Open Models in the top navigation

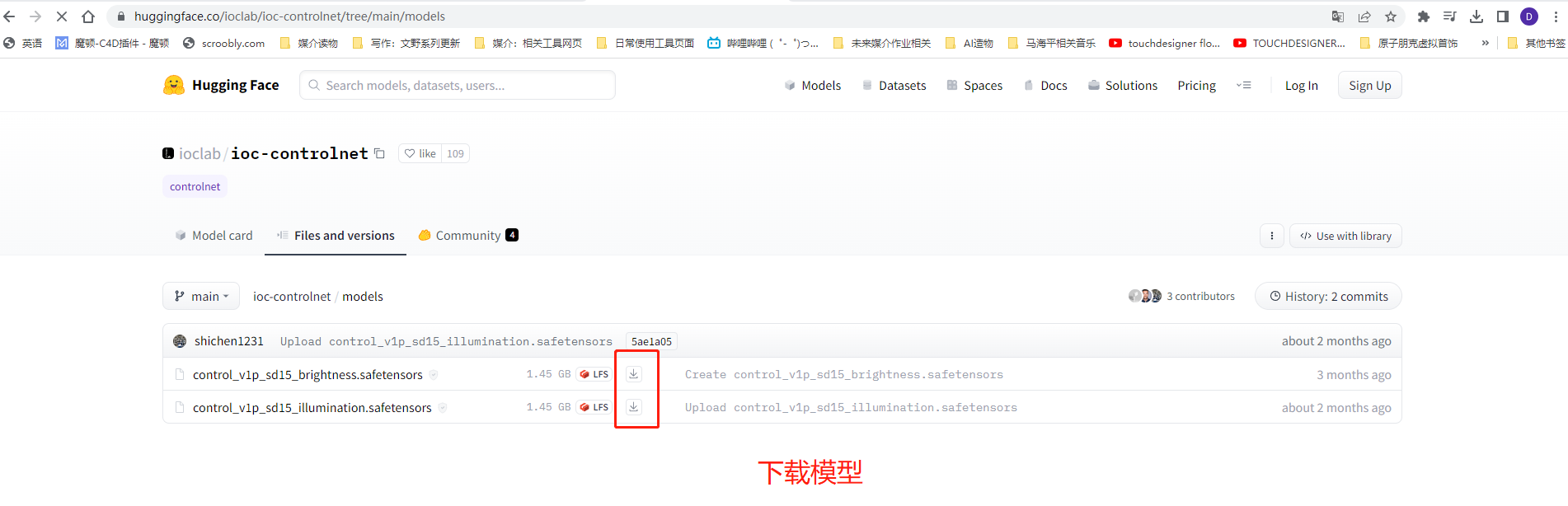point(813,85)
